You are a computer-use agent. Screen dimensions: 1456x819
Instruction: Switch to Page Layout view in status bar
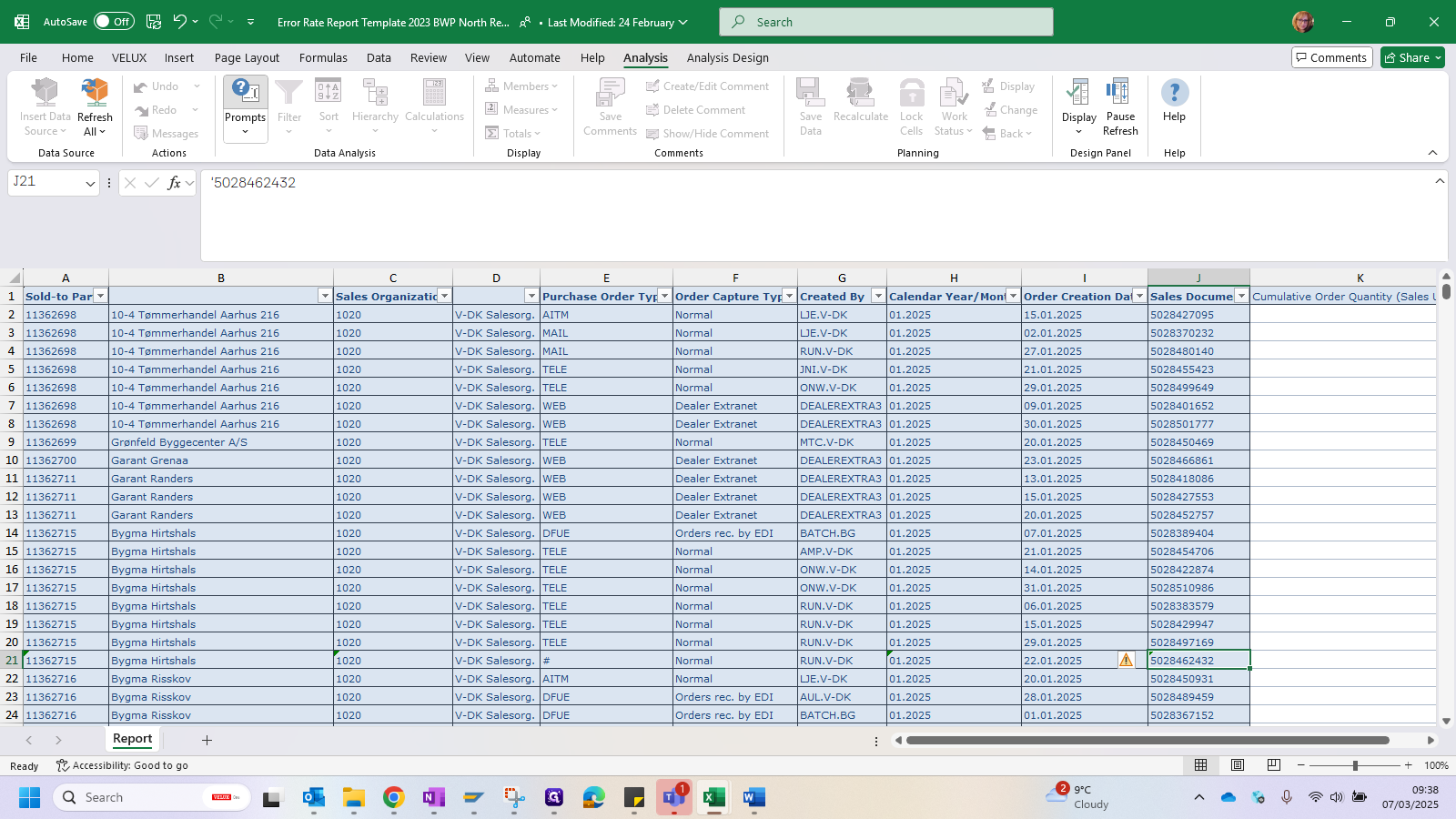click(x=1238, y=765)
